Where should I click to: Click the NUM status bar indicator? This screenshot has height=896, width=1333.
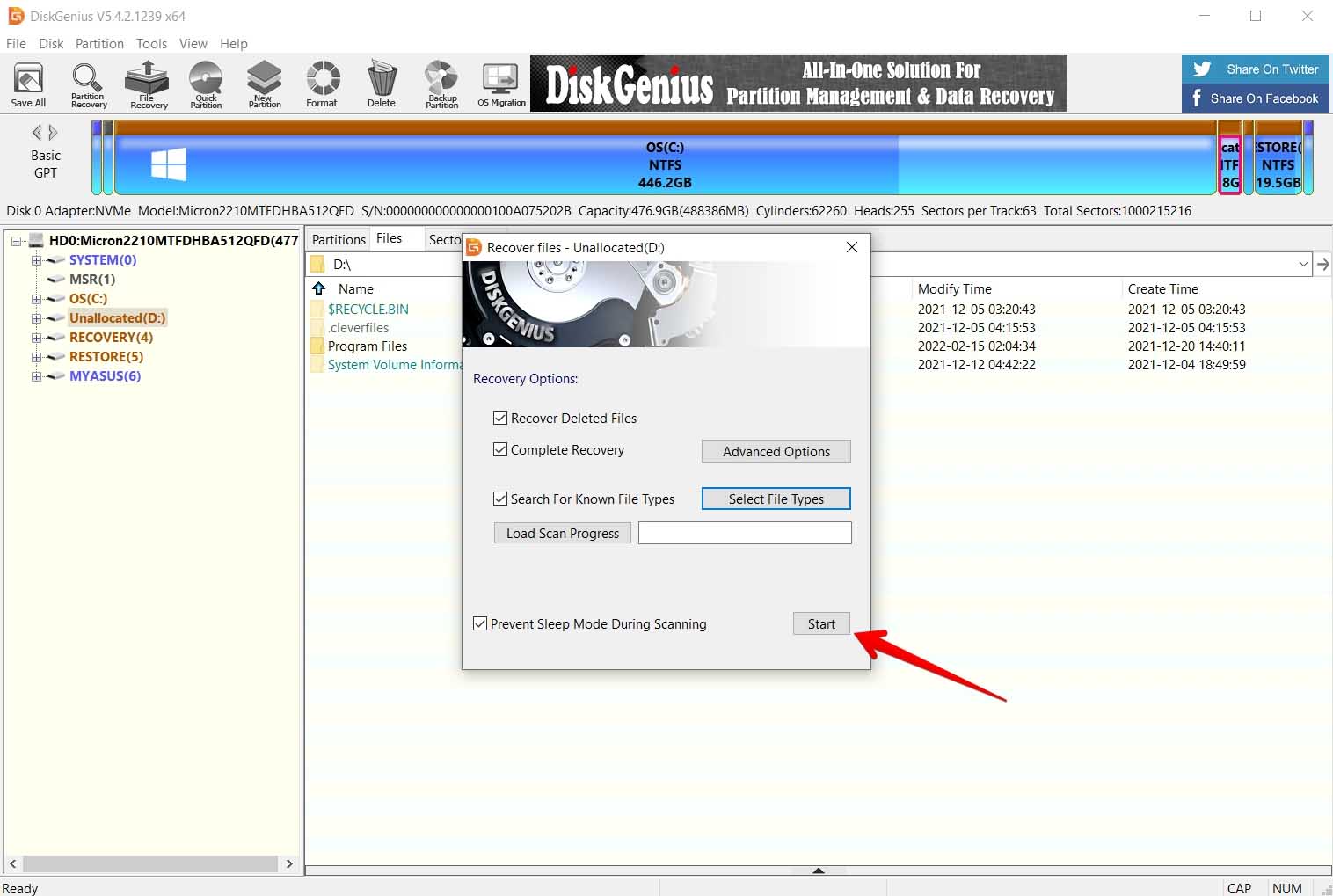coord(1287,888)
